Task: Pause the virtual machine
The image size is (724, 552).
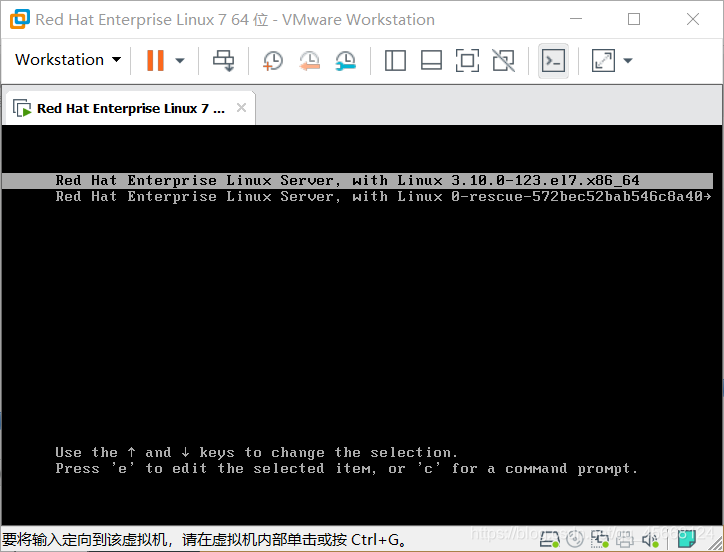Action: coord(155,60)
